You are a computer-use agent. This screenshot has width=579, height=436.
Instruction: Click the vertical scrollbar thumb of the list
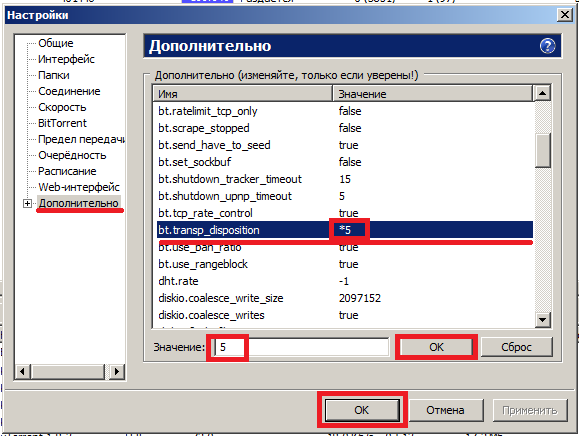point(542,150)
